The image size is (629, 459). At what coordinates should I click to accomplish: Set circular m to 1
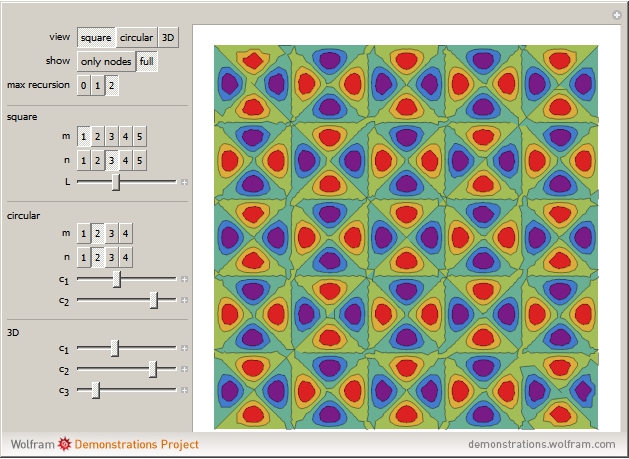pyautogui.click(x=83, y=234)
